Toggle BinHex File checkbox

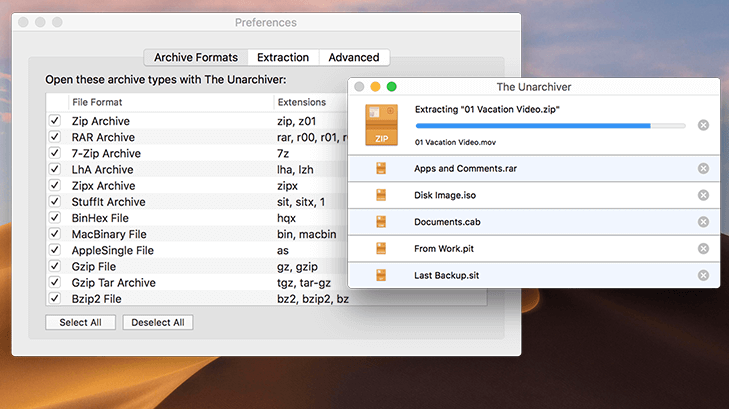(x=54, y=218)
